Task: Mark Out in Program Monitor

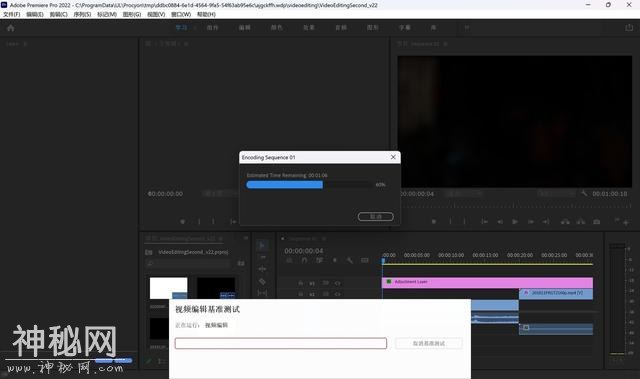Action: 464,222
